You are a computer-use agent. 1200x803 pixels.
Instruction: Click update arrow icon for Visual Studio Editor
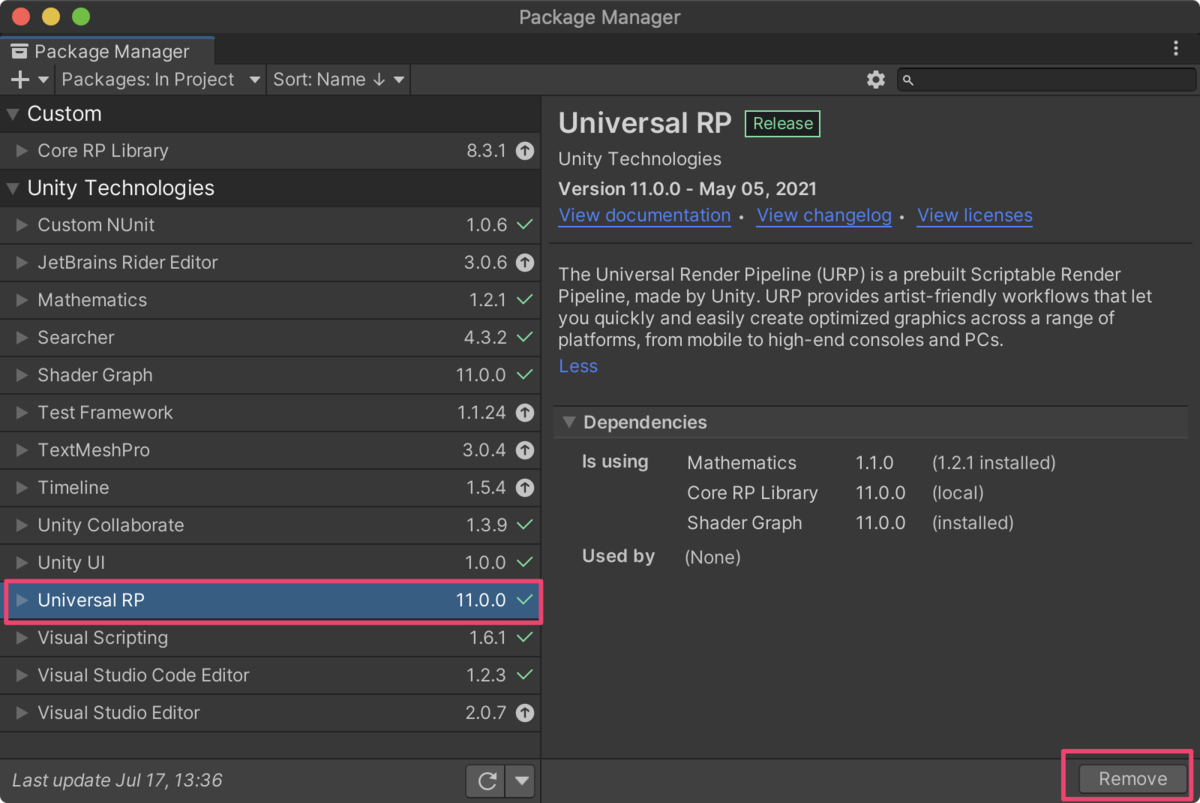click(x=525, y=713)
